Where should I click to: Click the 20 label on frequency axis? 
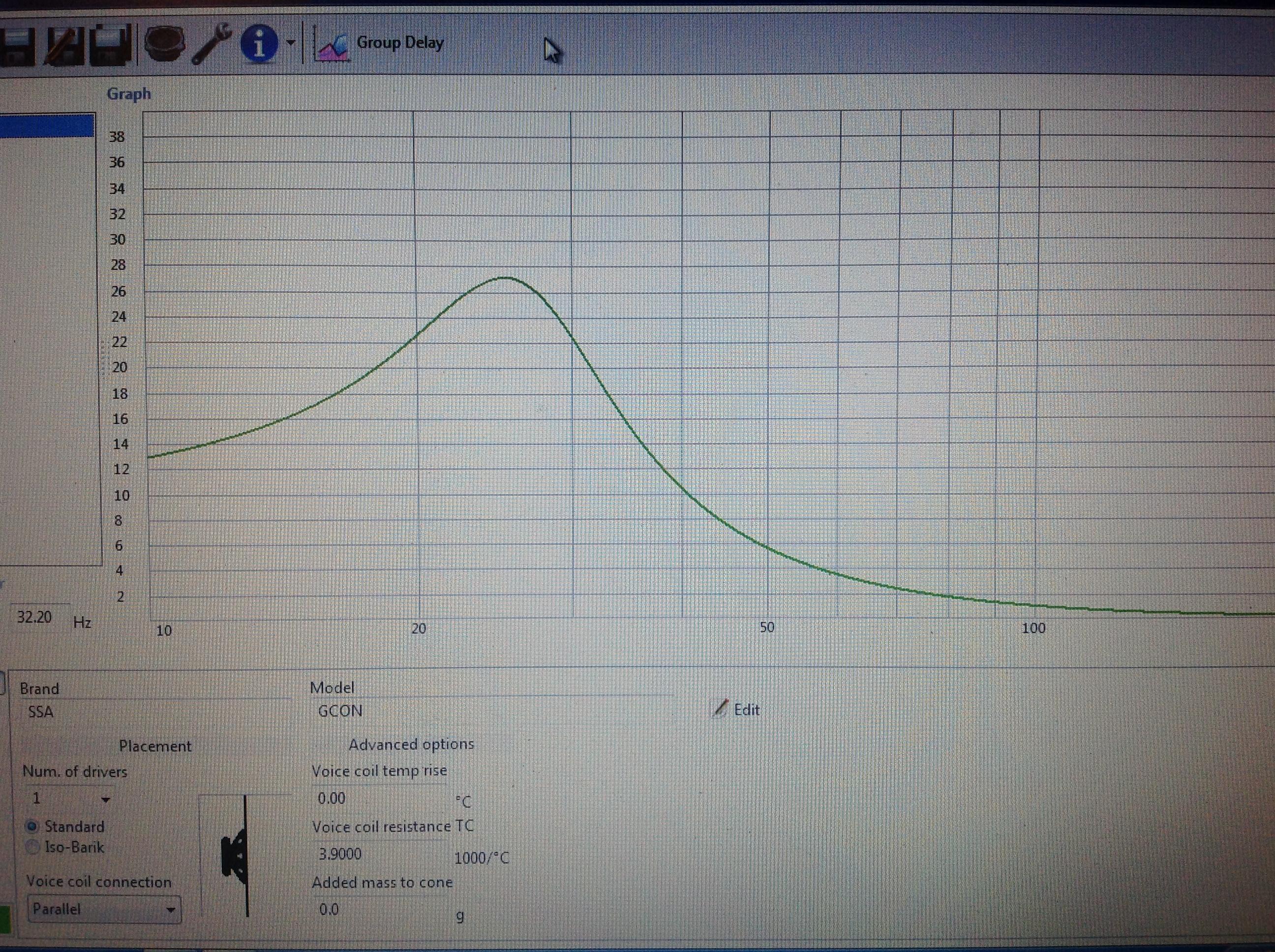(419, 628)
